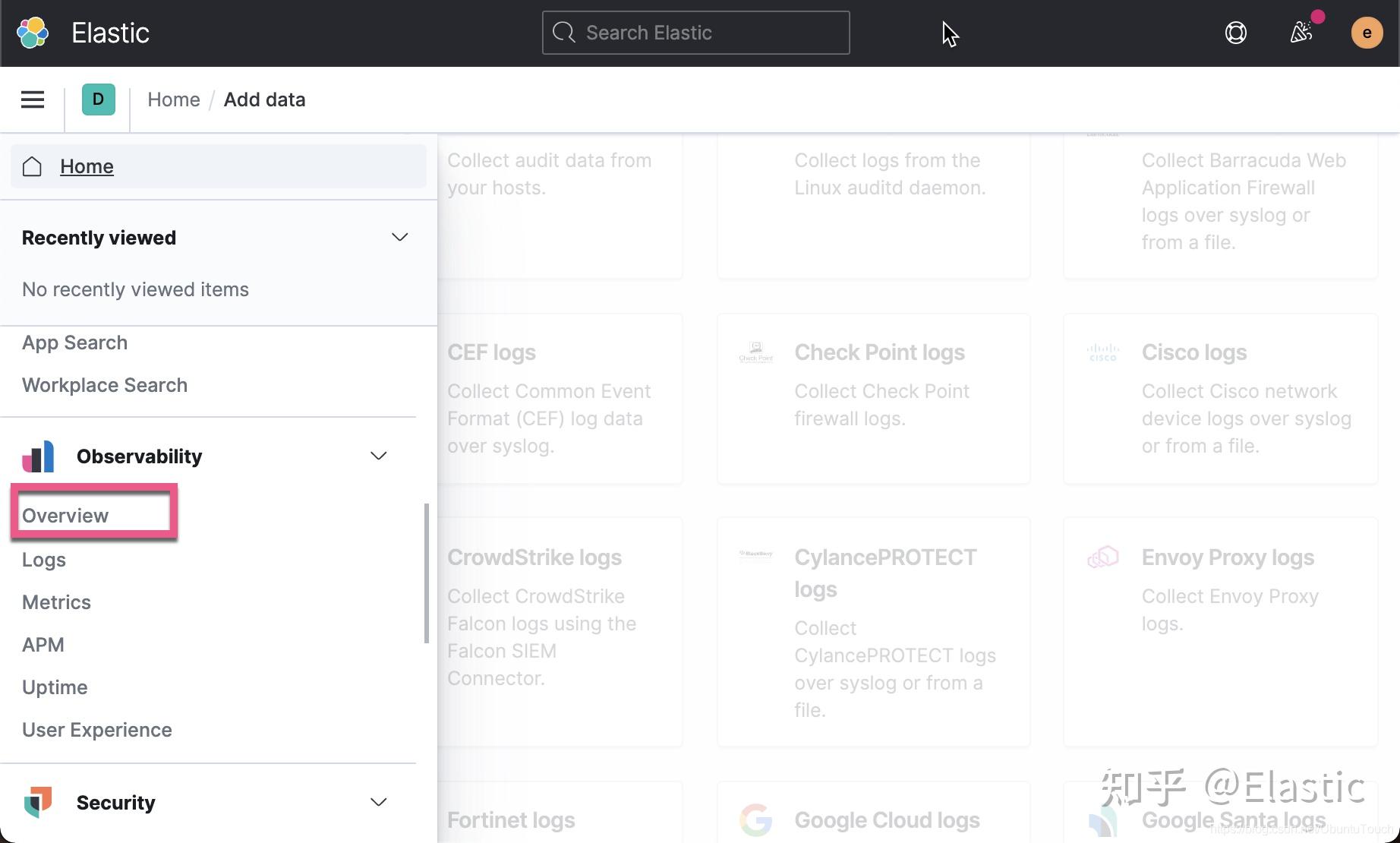This screenshot has height=843, width=1400.
Task: Open the newsfeed party popper icon
Action: [1303, 33]
